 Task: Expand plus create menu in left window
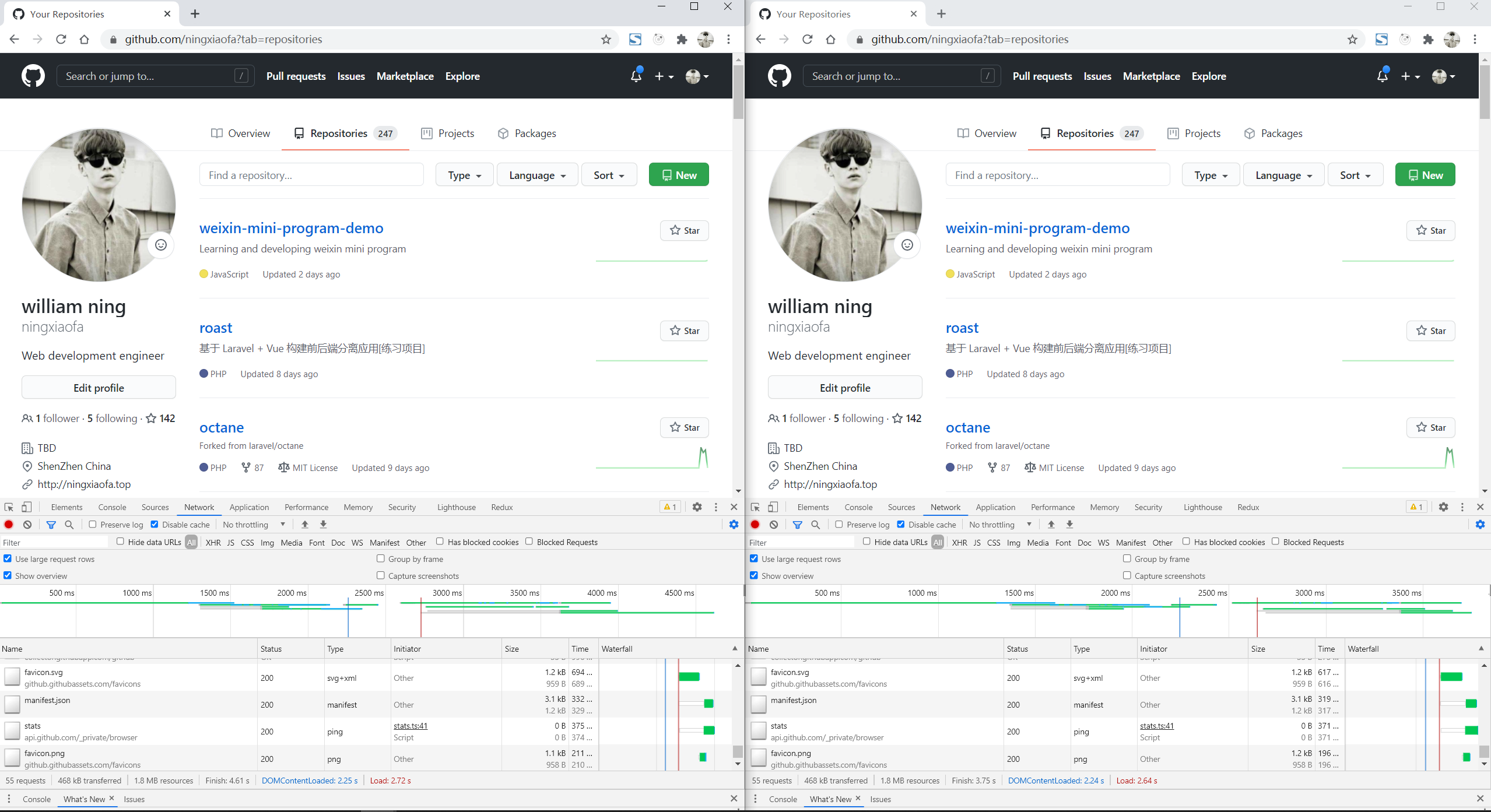[664, 76]
